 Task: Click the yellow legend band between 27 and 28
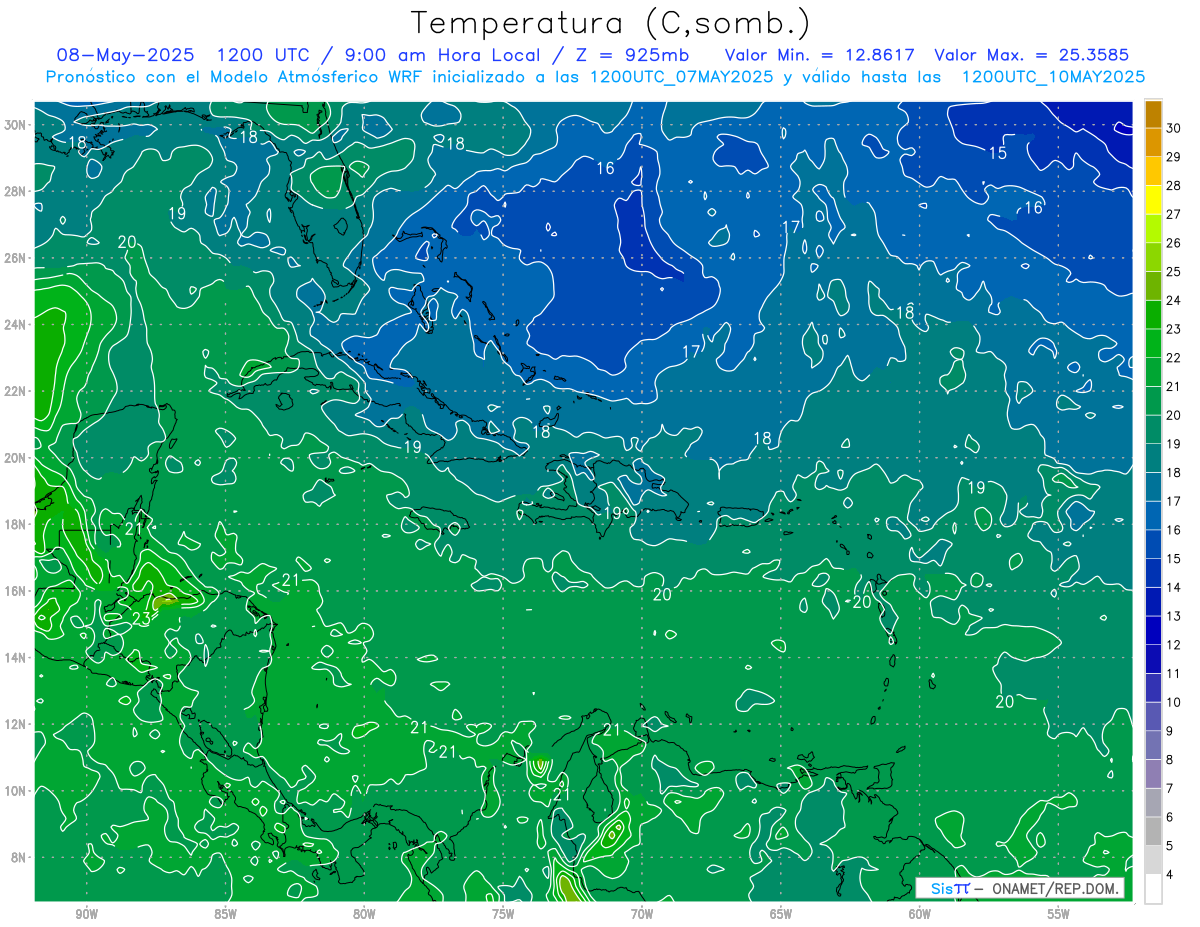[x=1153, y=200]
